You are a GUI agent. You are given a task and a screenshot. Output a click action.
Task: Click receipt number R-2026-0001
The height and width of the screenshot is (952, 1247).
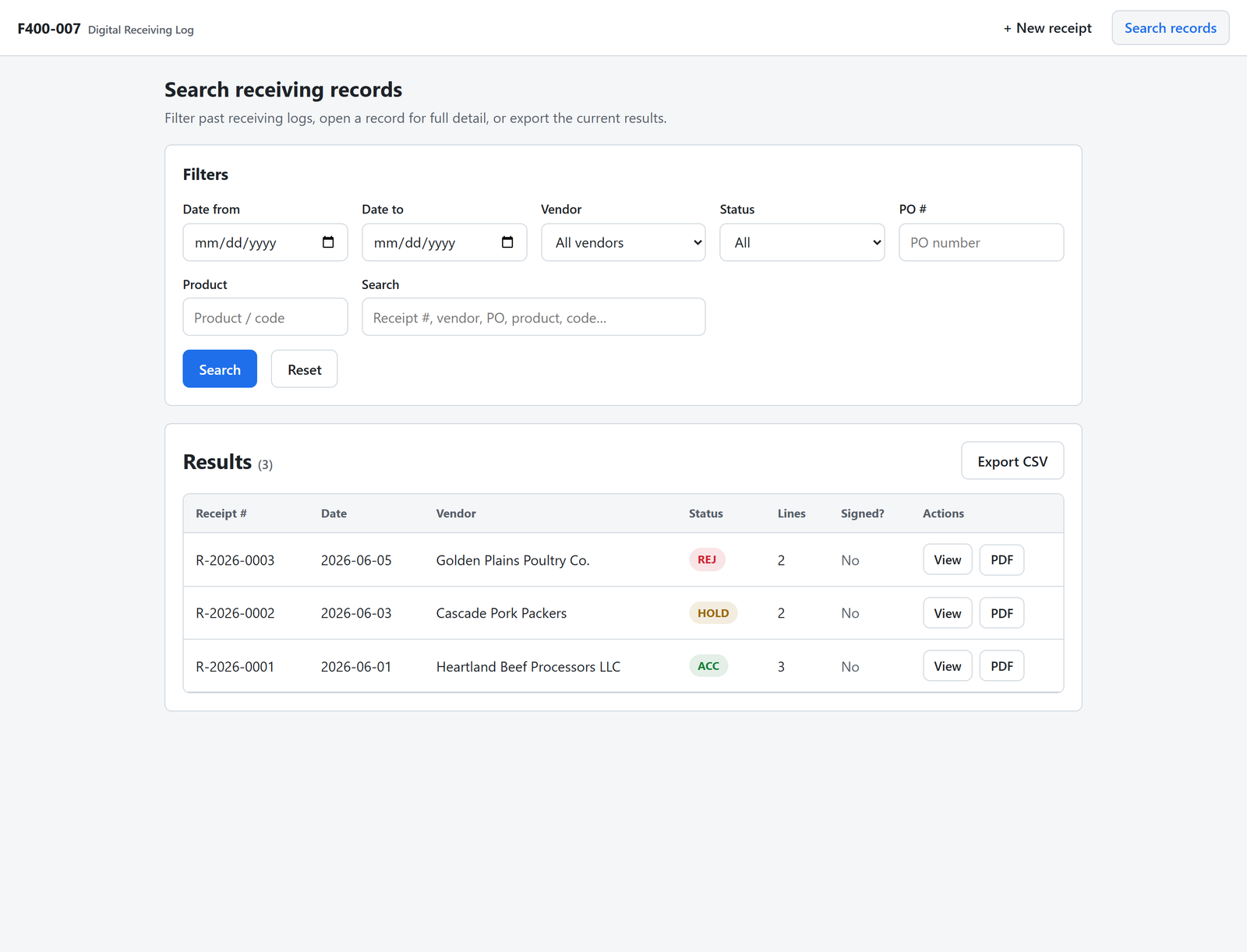[x=235, y=667]
